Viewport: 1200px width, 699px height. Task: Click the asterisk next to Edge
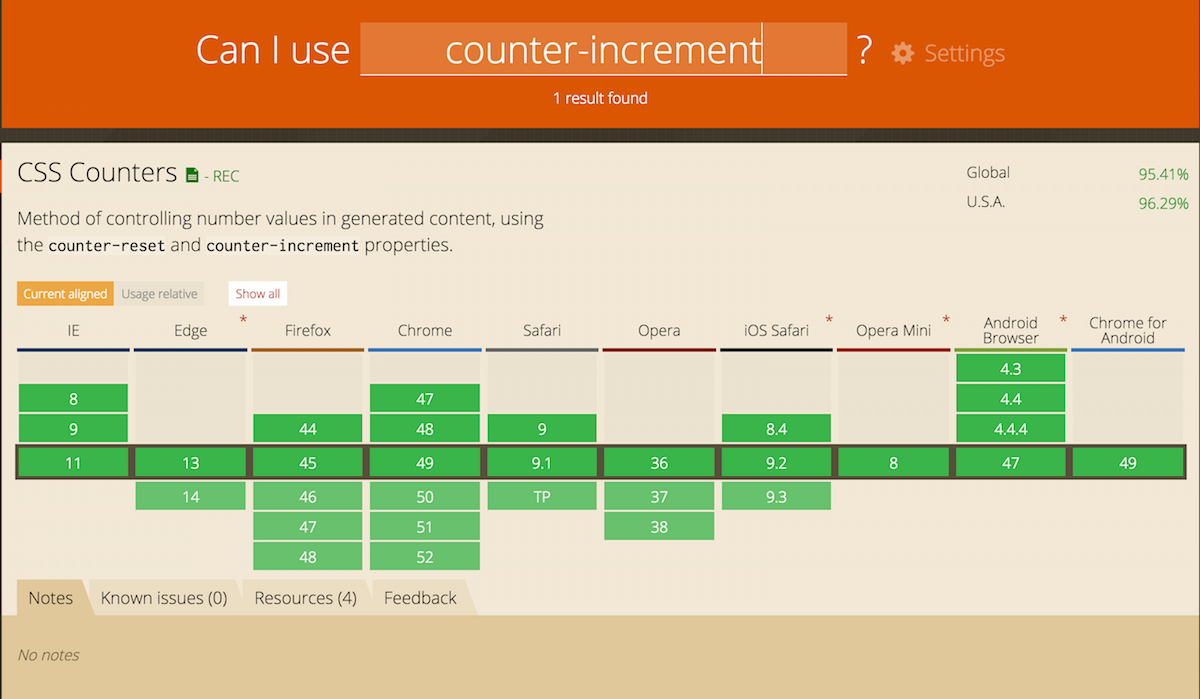click(243, 320)
